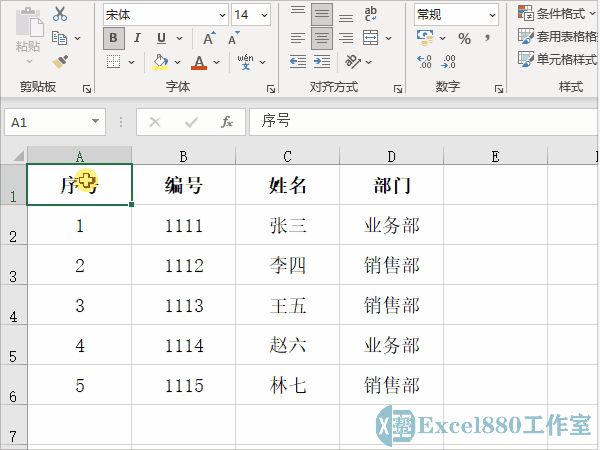Viewport: 600px width, 450px height.
Task: Click the 套用表格格式 button
Action: click(x=557, y=36)
